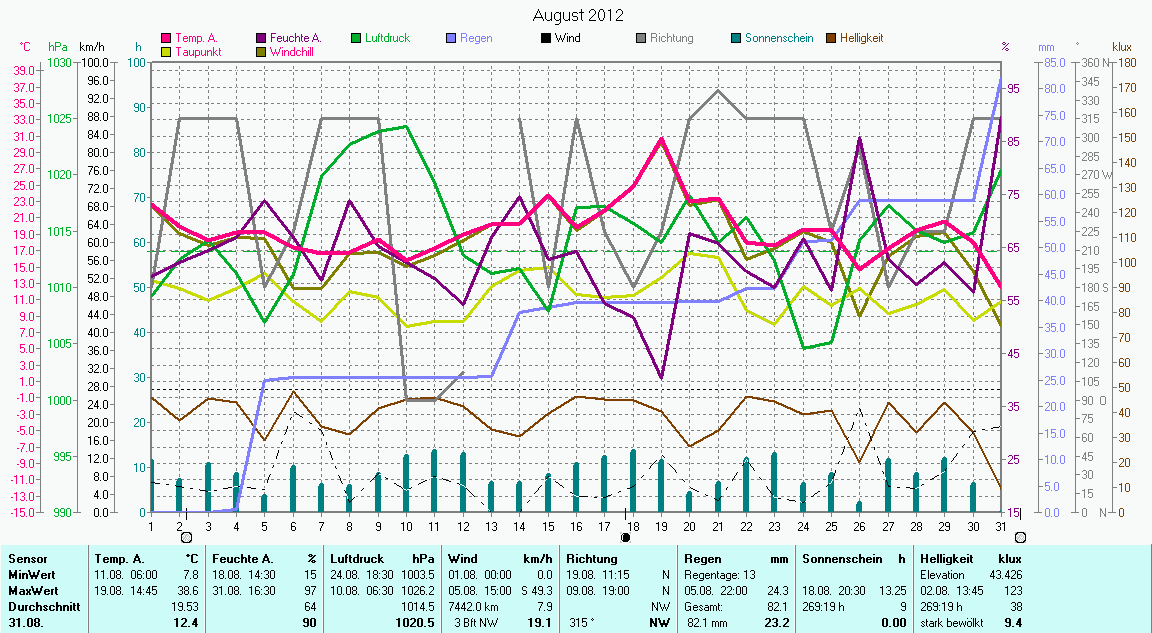Click the new moon icon below day 18
Image resolution: width=1152 pixels, height=633 pixels.
click(626, 537)
